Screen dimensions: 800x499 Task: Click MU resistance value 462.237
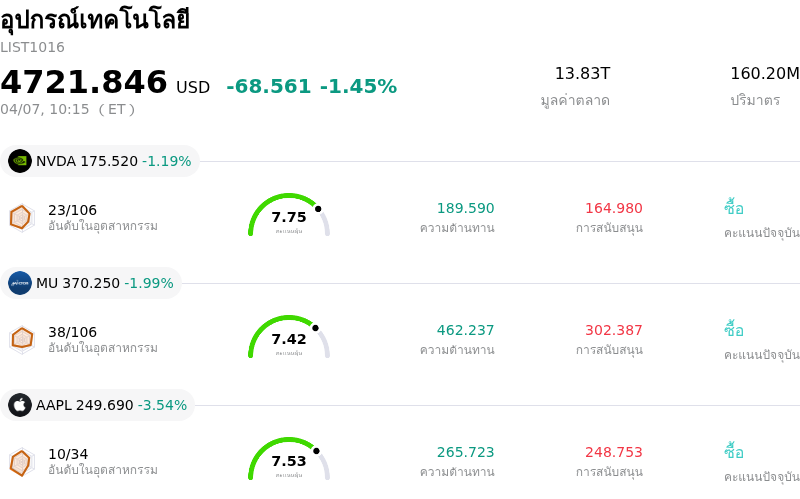point(465,330)
